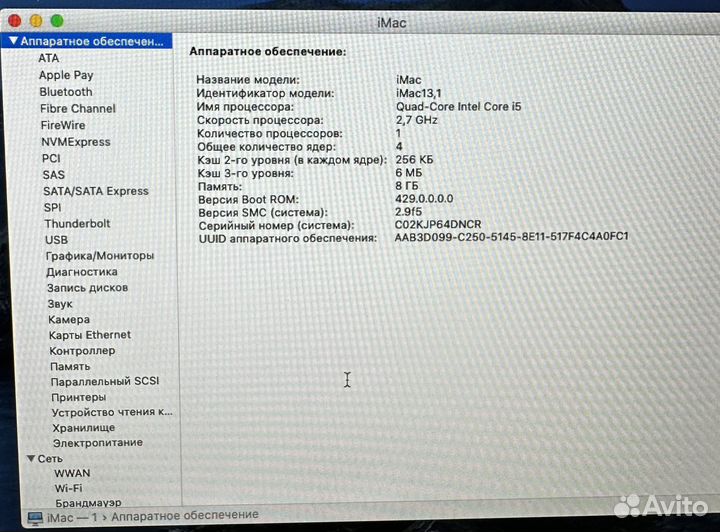This screenshot has width=720, height=532.
Task: Click the Аппаратное обеспечение: heading
Action: 268,51
